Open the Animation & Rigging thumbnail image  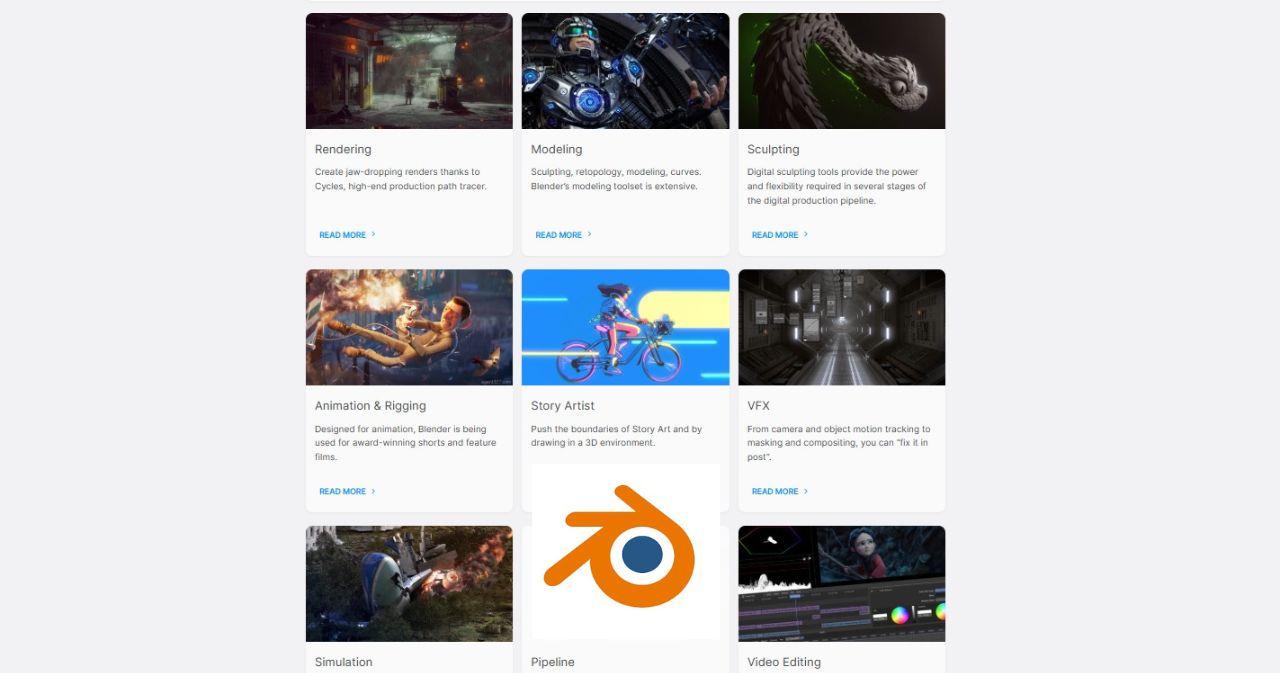pyautogui.click(x=409, y=327)
